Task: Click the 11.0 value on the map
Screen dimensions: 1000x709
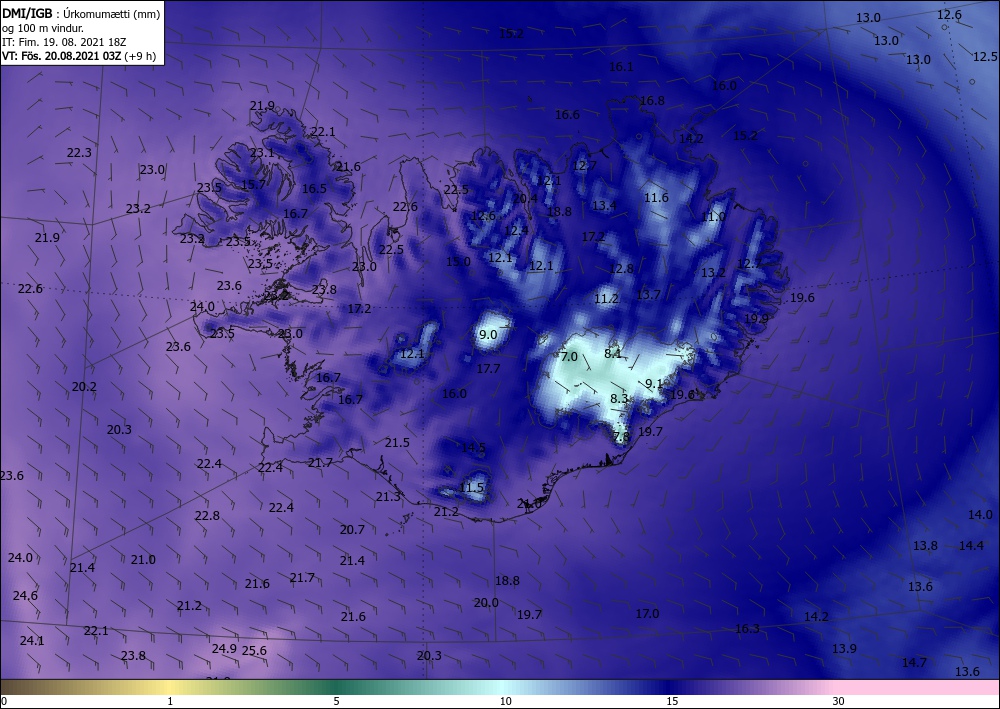Action: click(713, 217)
